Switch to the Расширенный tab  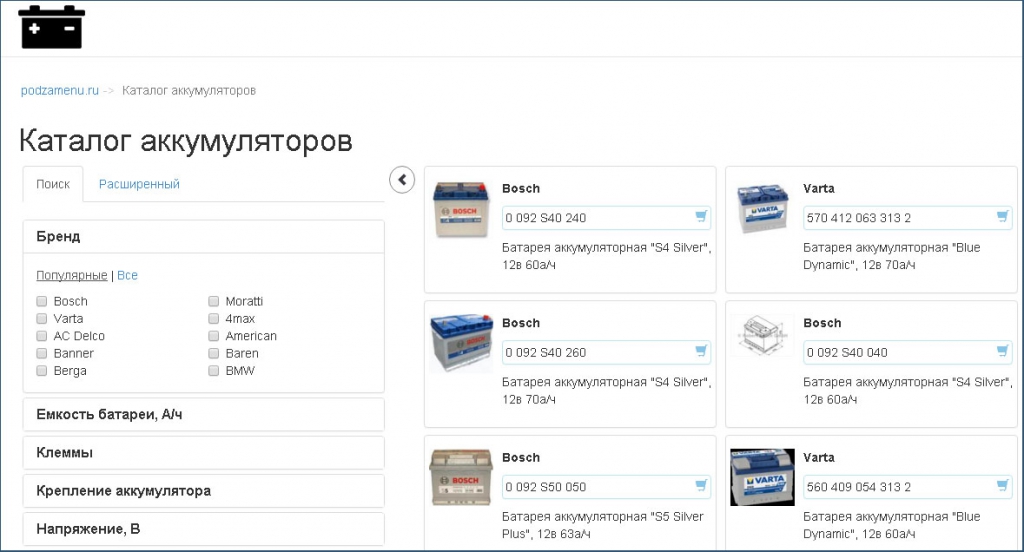pyautogui.click(x=139, y=184)
